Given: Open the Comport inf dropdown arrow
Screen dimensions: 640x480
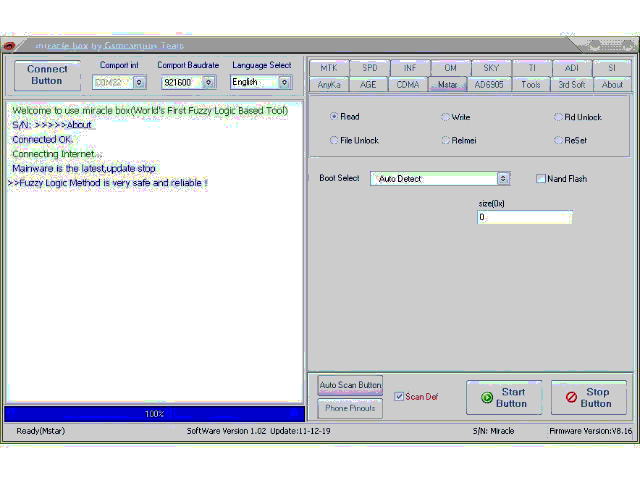Looking at the screenshot, I should (139, 82).
